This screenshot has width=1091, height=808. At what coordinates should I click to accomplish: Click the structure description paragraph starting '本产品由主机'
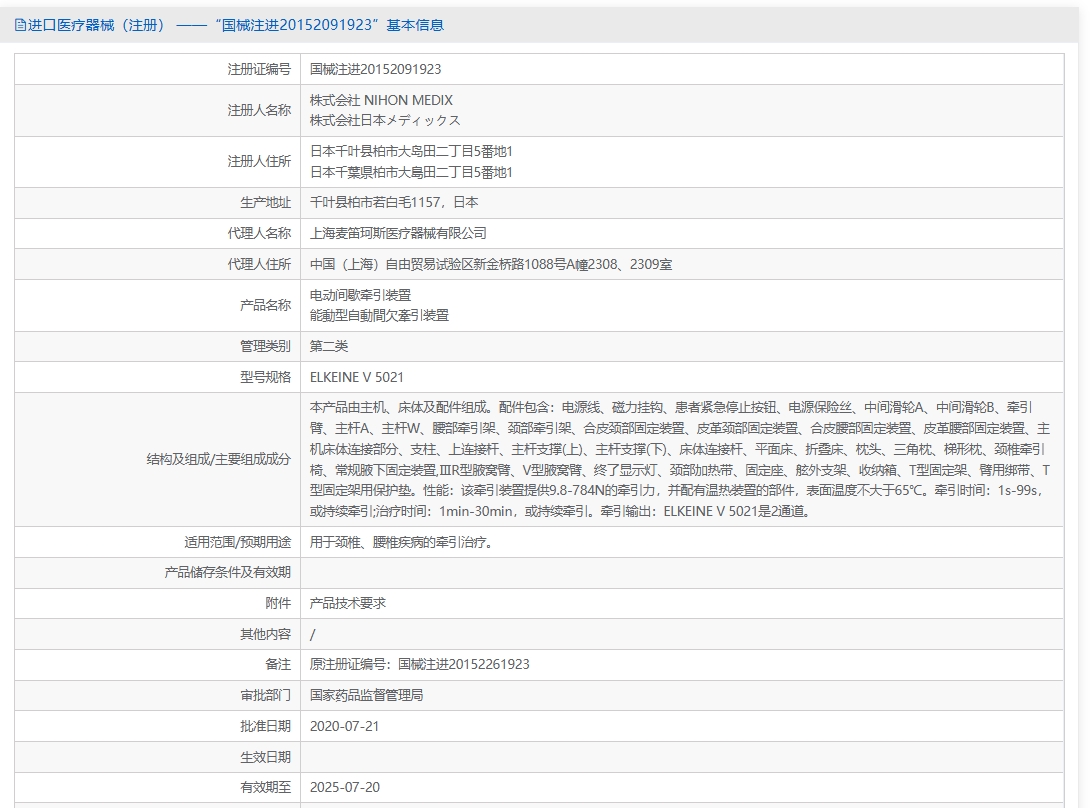click(x=680, y=459)
